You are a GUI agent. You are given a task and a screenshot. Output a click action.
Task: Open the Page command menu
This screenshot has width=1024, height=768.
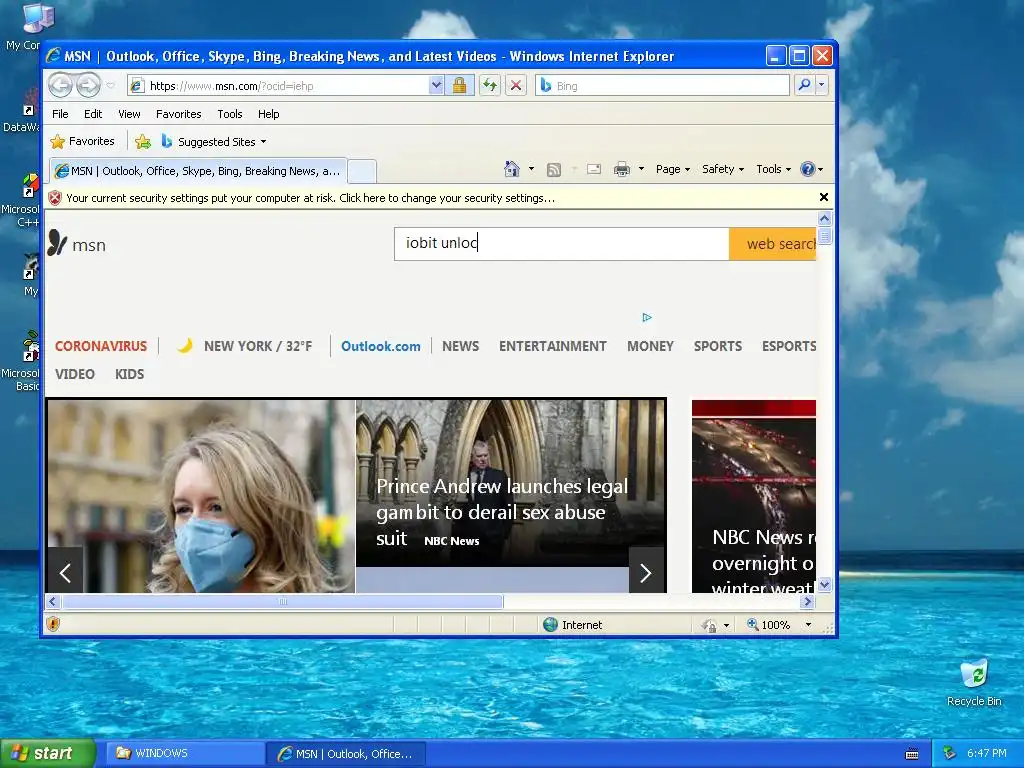[x=673, y=169]
